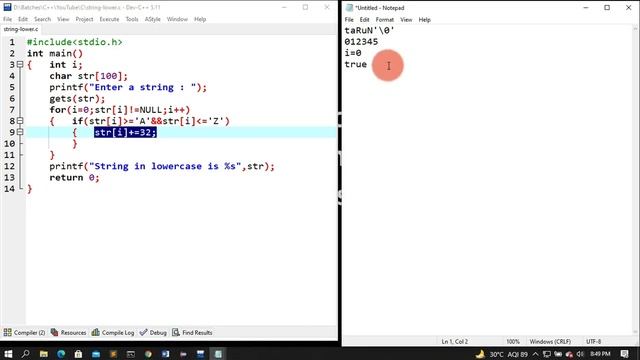Viewport: 640px width, 360px height.
Task: Open the Compiler (2) bottom tab
Action: (x=24, y=333)
